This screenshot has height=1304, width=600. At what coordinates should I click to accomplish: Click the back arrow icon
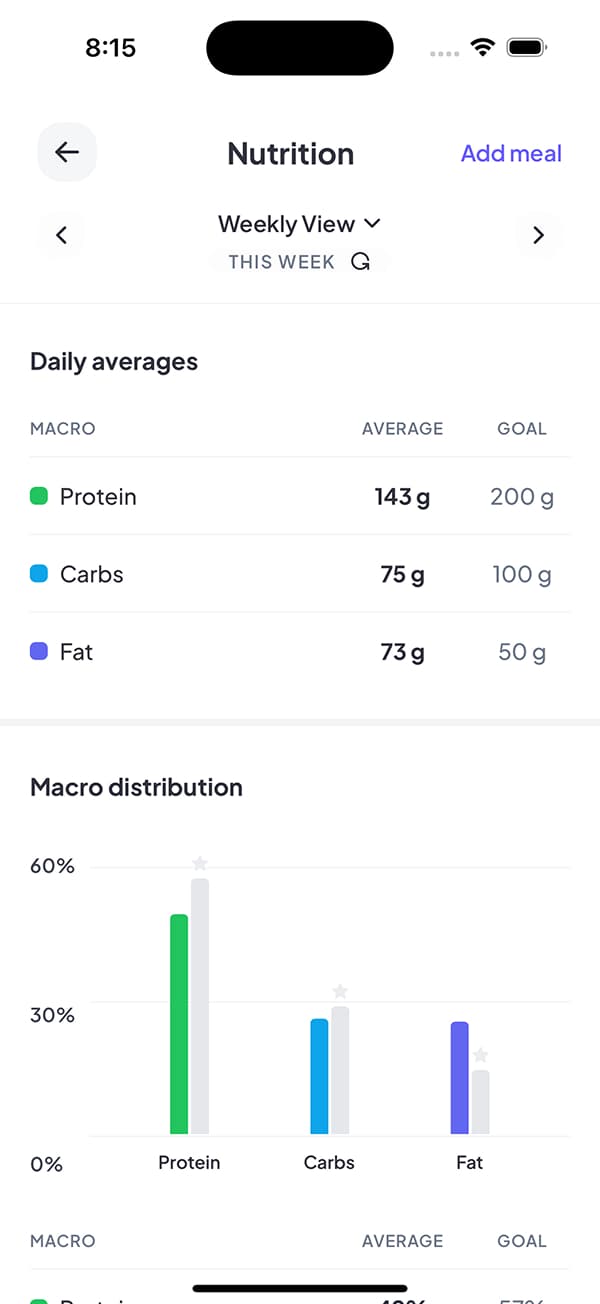click(x=66, y=152)
